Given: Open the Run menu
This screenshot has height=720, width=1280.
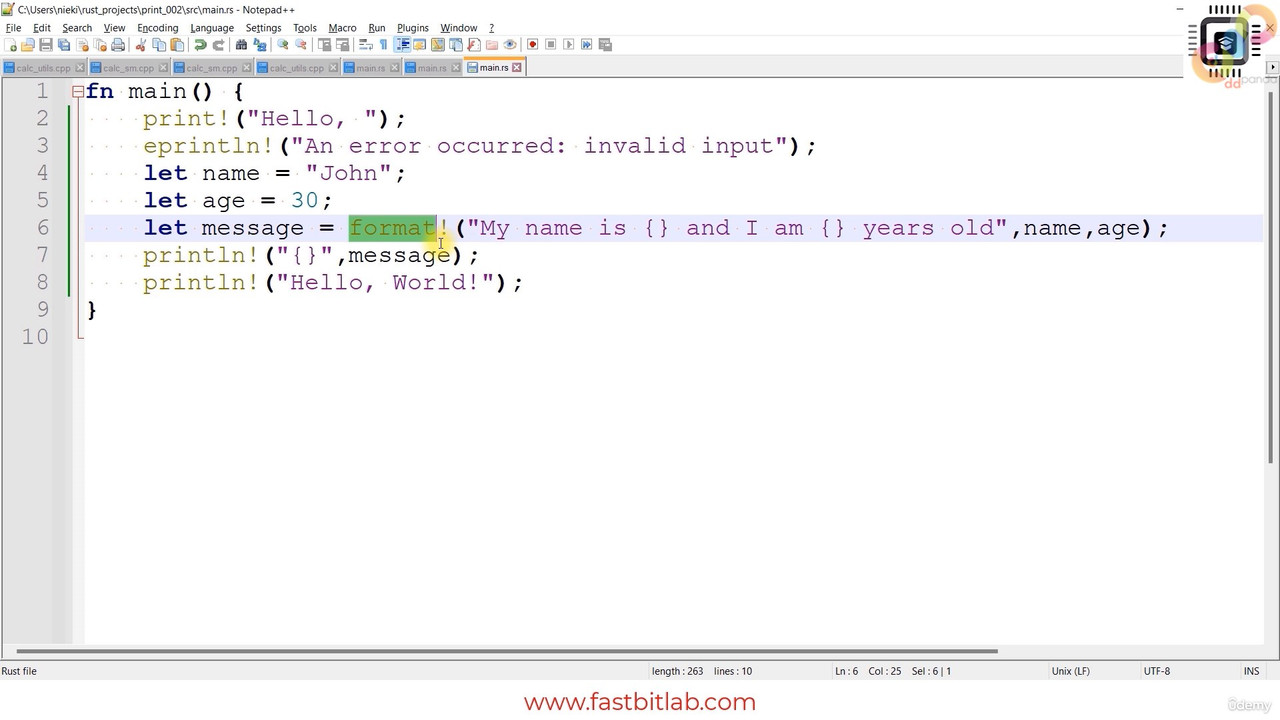Looking at the screenshot, I should [x=377, y=28].
